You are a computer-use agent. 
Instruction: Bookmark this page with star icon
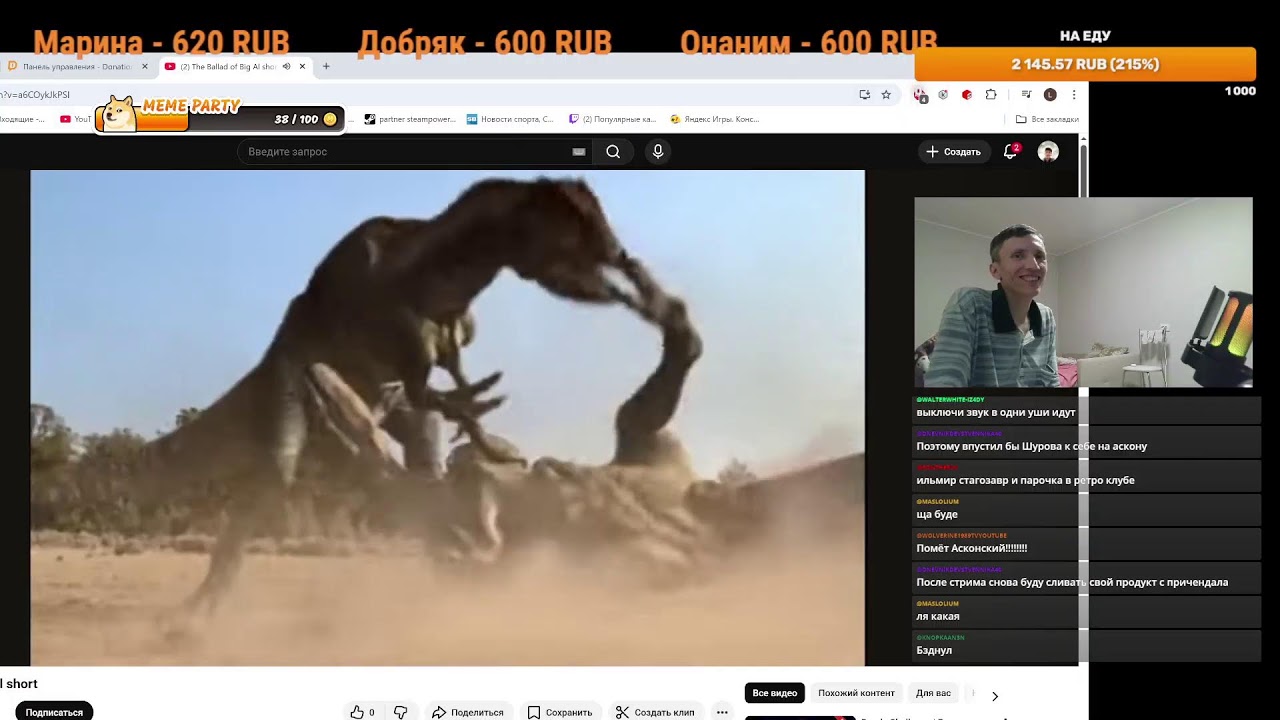(x=886, y=95)
